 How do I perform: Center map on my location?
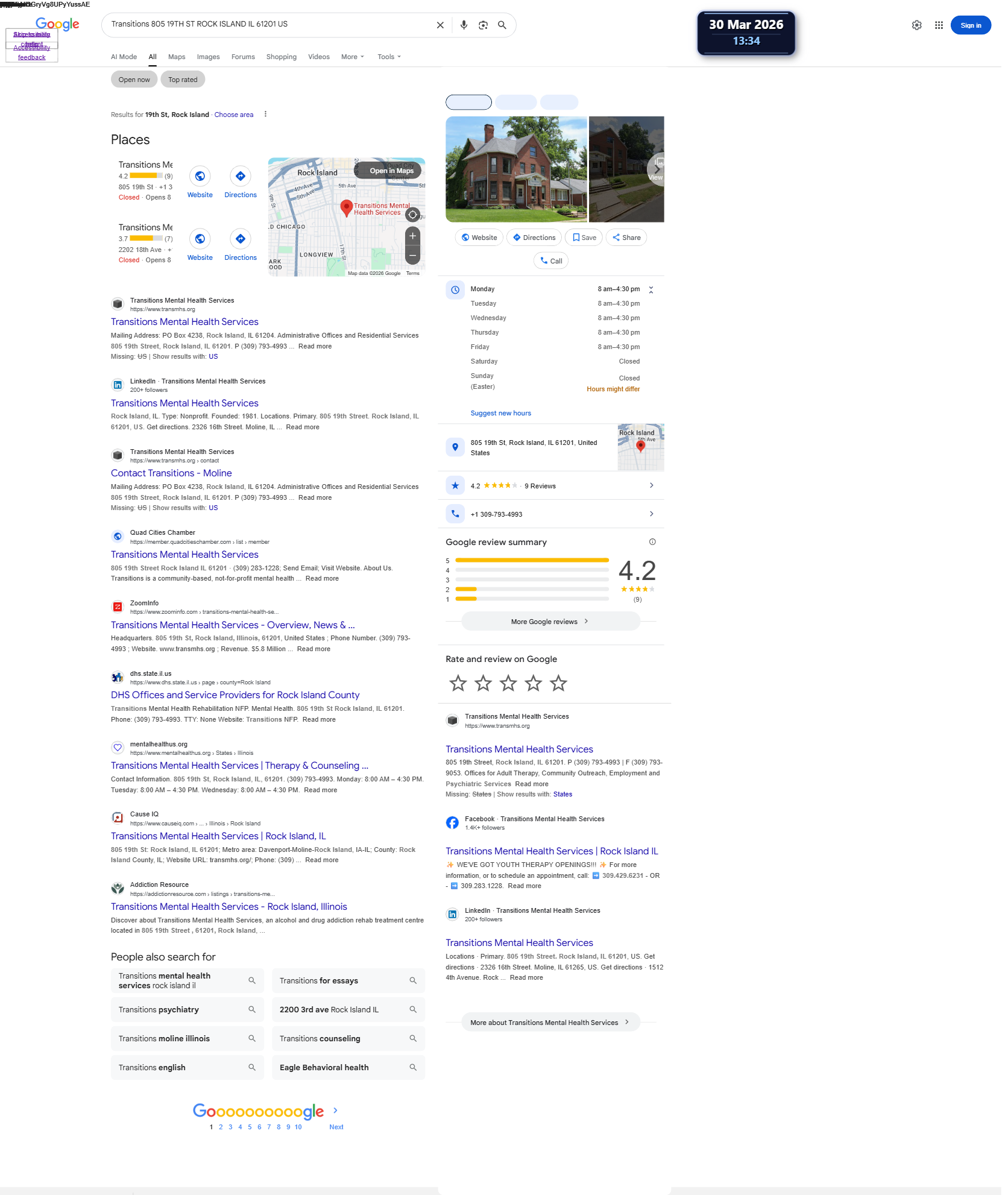pos(412,215)
